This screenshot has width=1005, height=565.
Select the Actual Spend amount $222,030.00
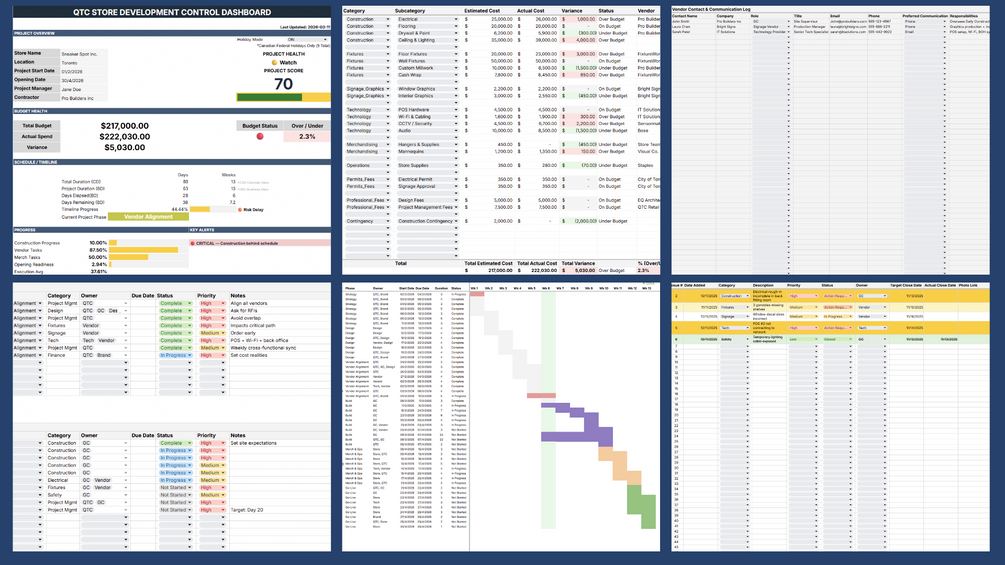pyautogui.click(x=124, y=136)
